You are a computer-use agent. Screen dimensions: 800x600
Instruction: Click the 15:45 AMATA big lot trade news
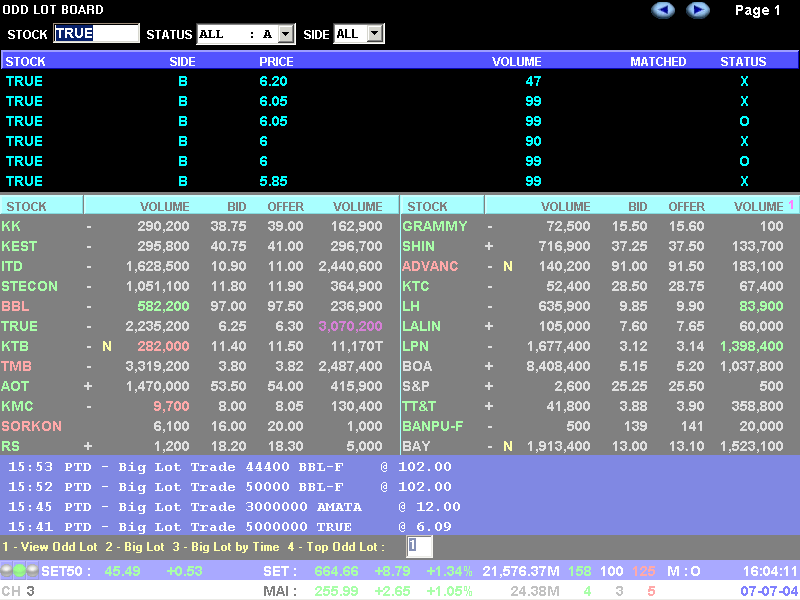[234, 507]
